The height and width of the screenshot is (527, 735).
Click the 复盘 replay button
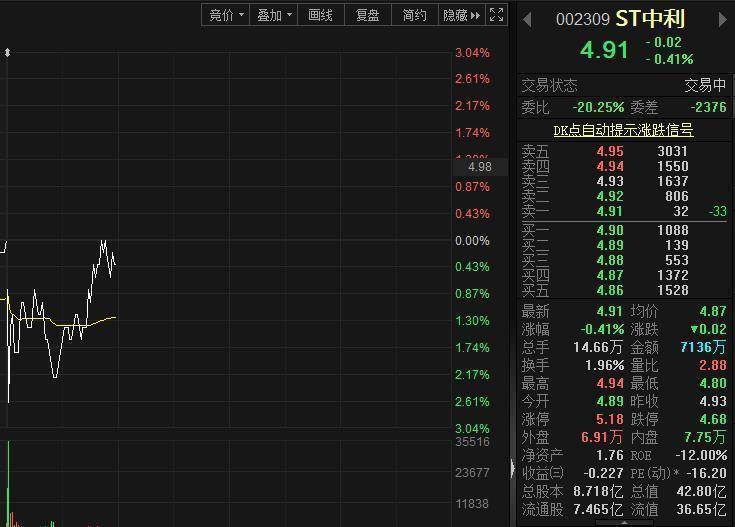(x=368, y=15)
